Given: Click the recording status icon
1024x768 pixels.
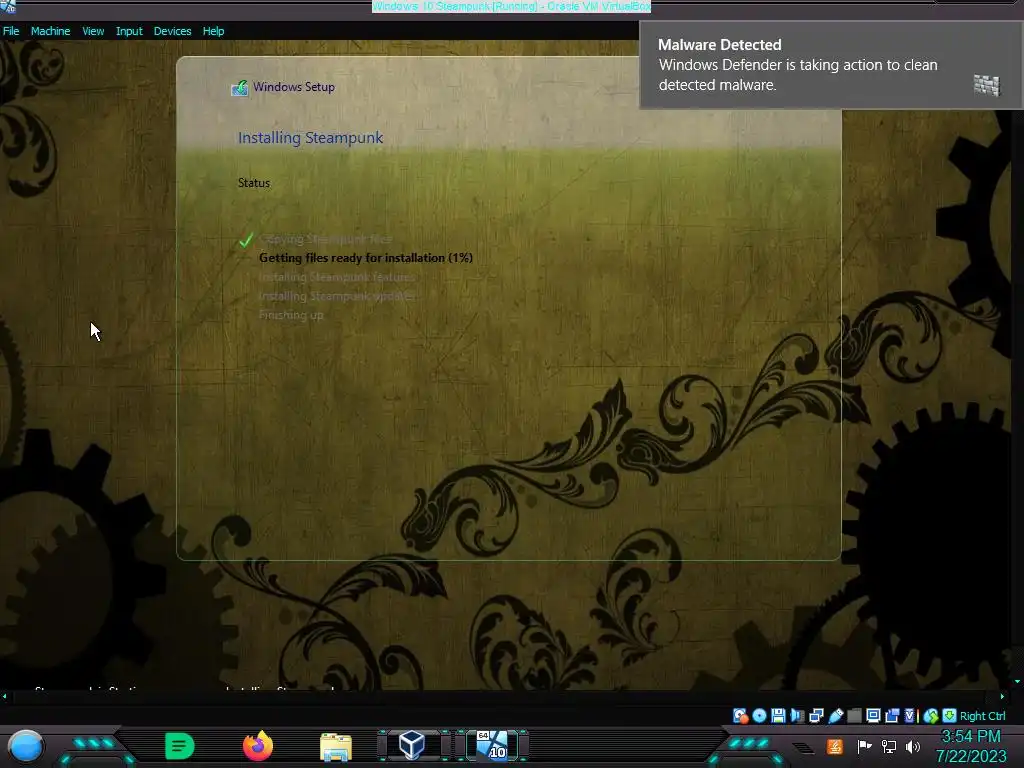Looking at the screenshot, I should [x=892, y=716].
